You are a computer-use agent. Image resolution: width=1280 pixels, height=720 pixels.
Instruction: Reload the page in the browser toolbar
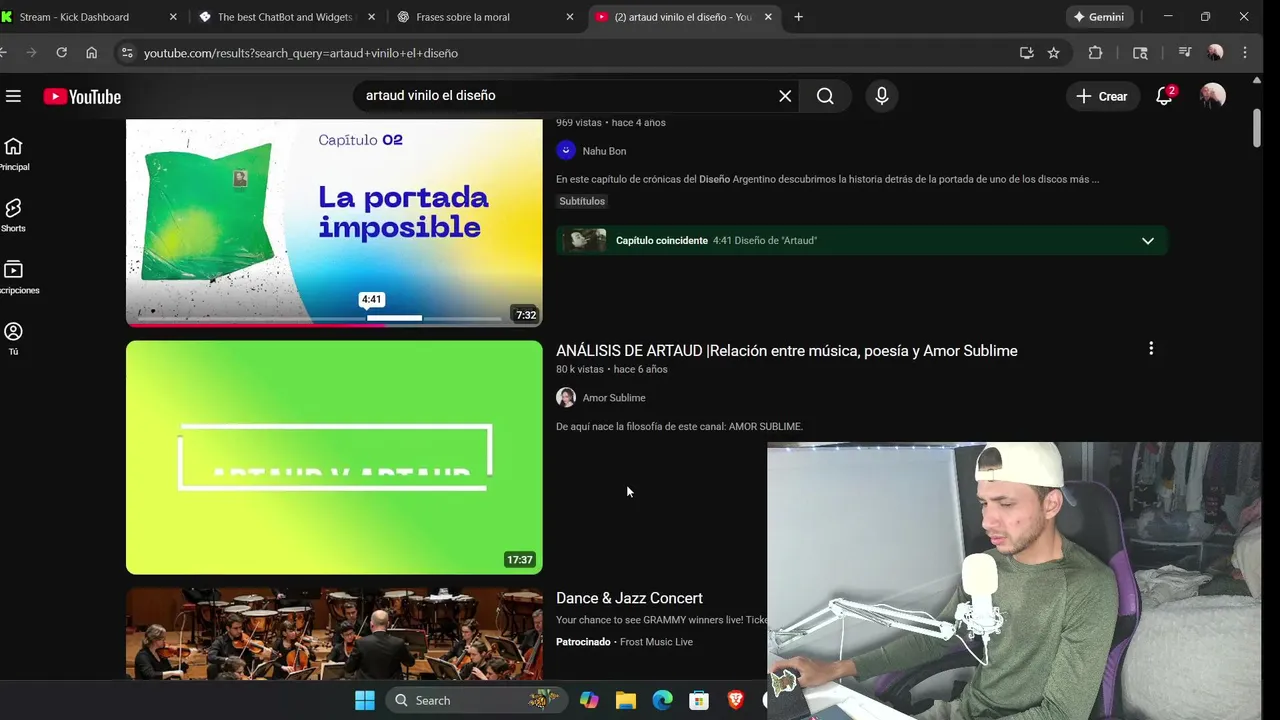[62, 52]
